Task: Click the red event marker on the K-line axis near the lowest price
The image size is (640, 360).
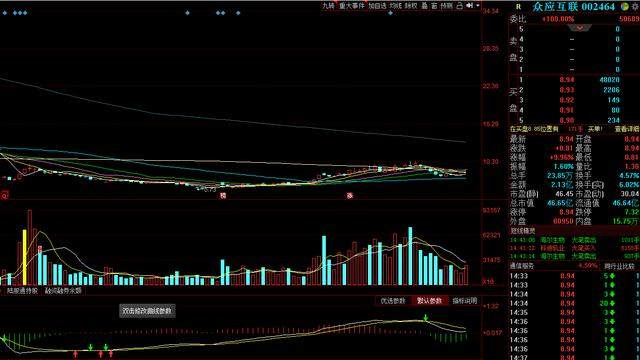Action: [x=223, y=196]
